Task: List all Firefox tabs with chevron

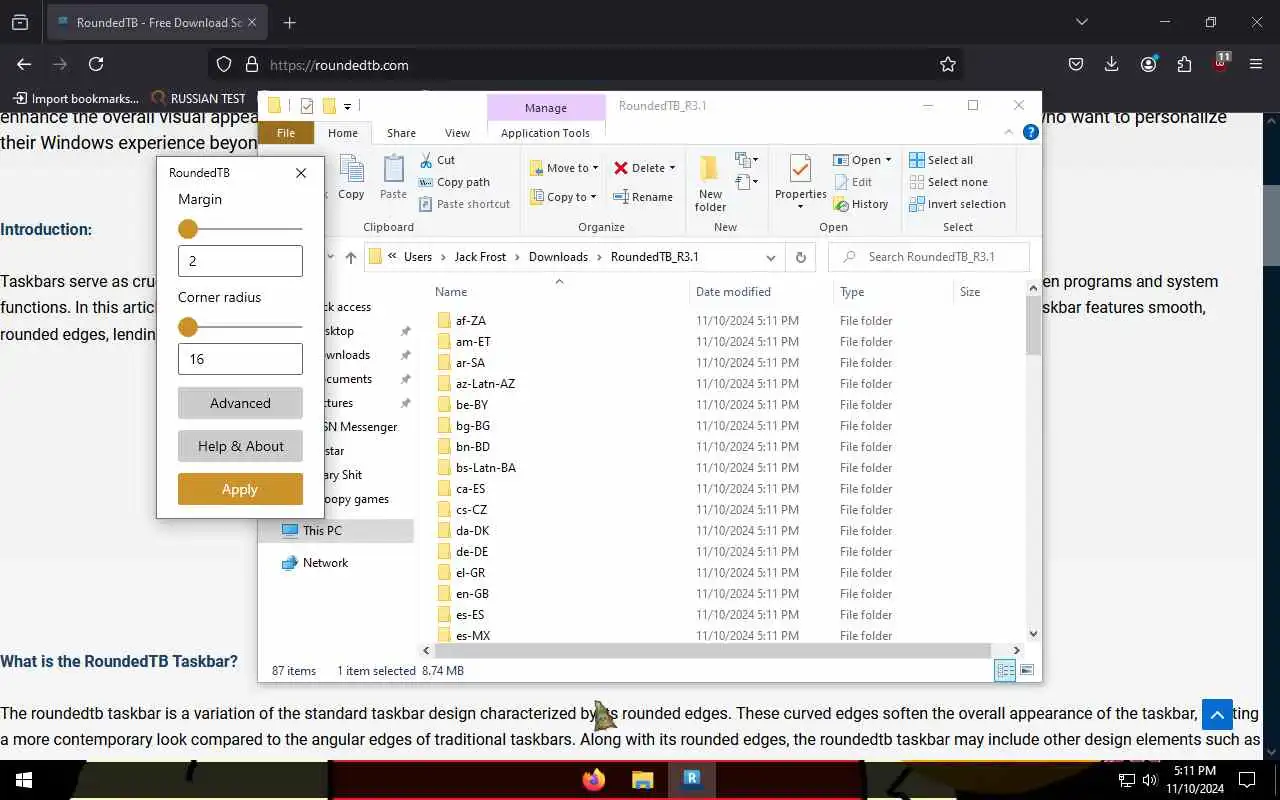Action: [x=1081, y=22]
